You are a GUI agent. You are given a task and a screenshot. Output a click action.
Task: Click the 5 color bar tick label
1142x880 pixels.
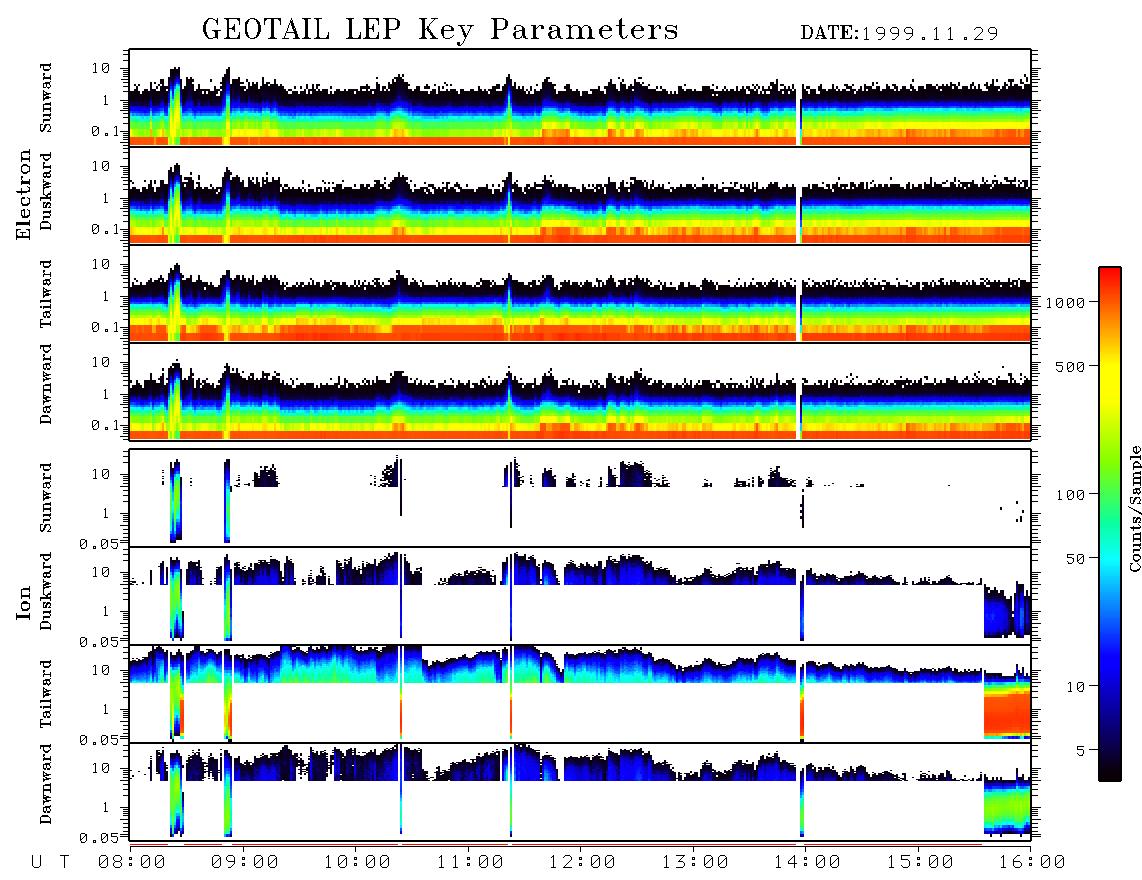click(1080, 751)
